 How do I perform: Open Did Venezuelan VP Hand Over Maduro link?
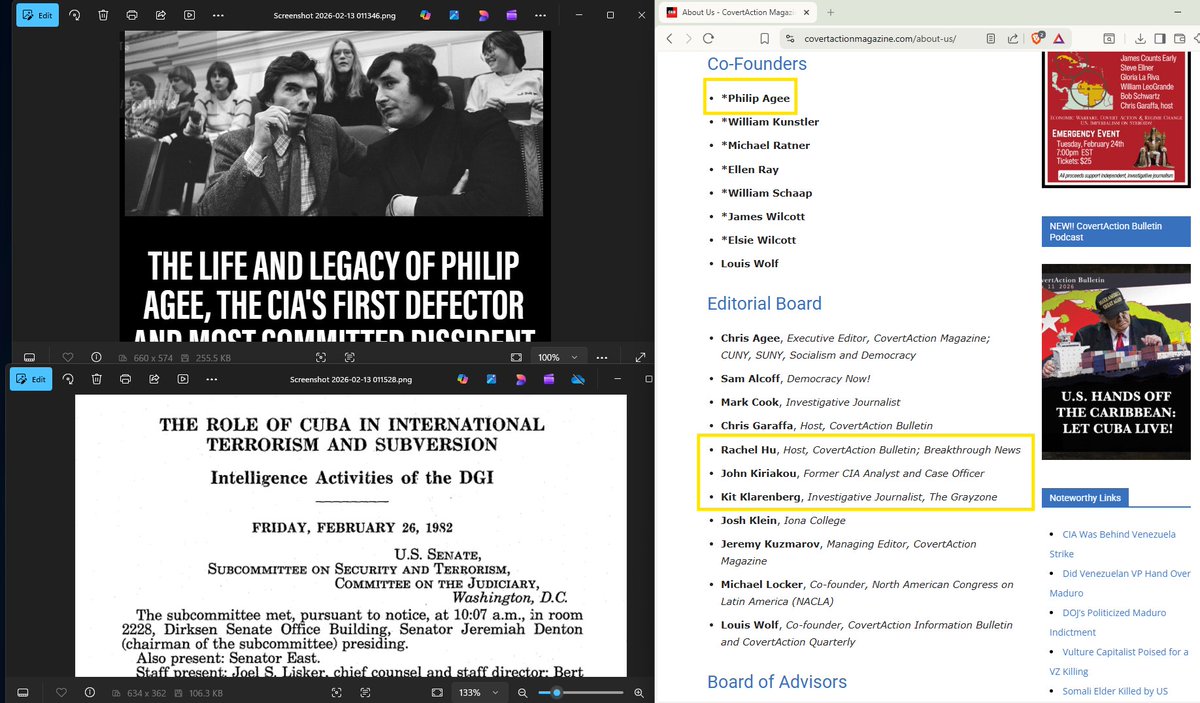click(1120, 583)
